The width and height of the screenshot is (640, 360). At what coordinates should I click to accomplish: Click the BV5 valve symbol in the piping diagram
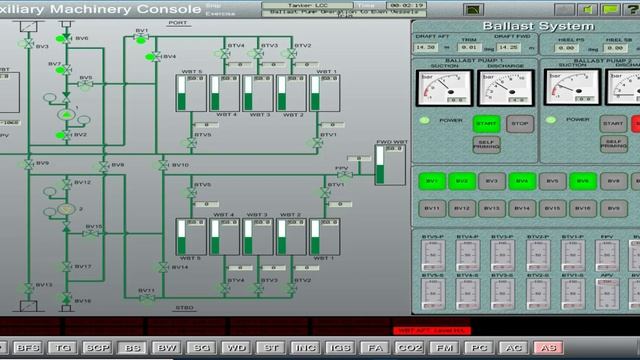85,84
